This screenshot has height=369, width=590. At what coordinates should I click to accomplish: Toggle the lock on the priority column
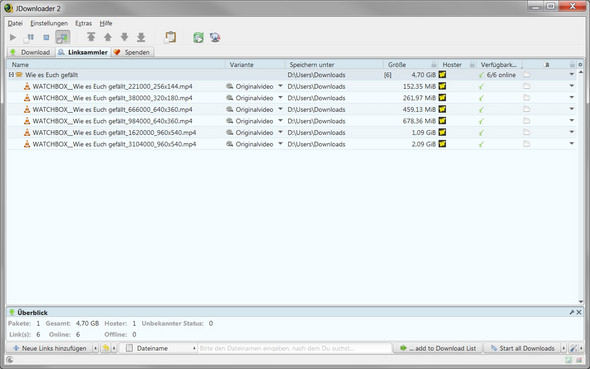tap(572, 65)
